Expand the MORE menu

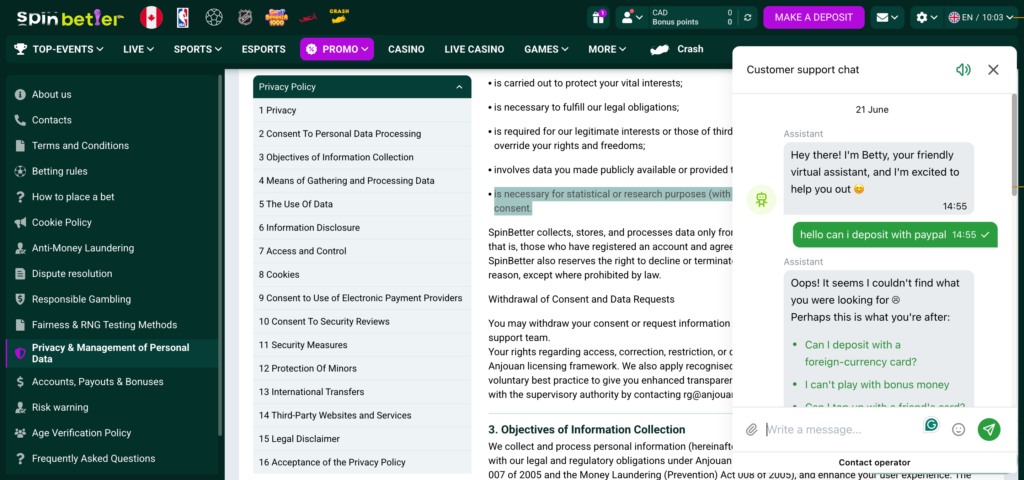[x=607, y=49]
